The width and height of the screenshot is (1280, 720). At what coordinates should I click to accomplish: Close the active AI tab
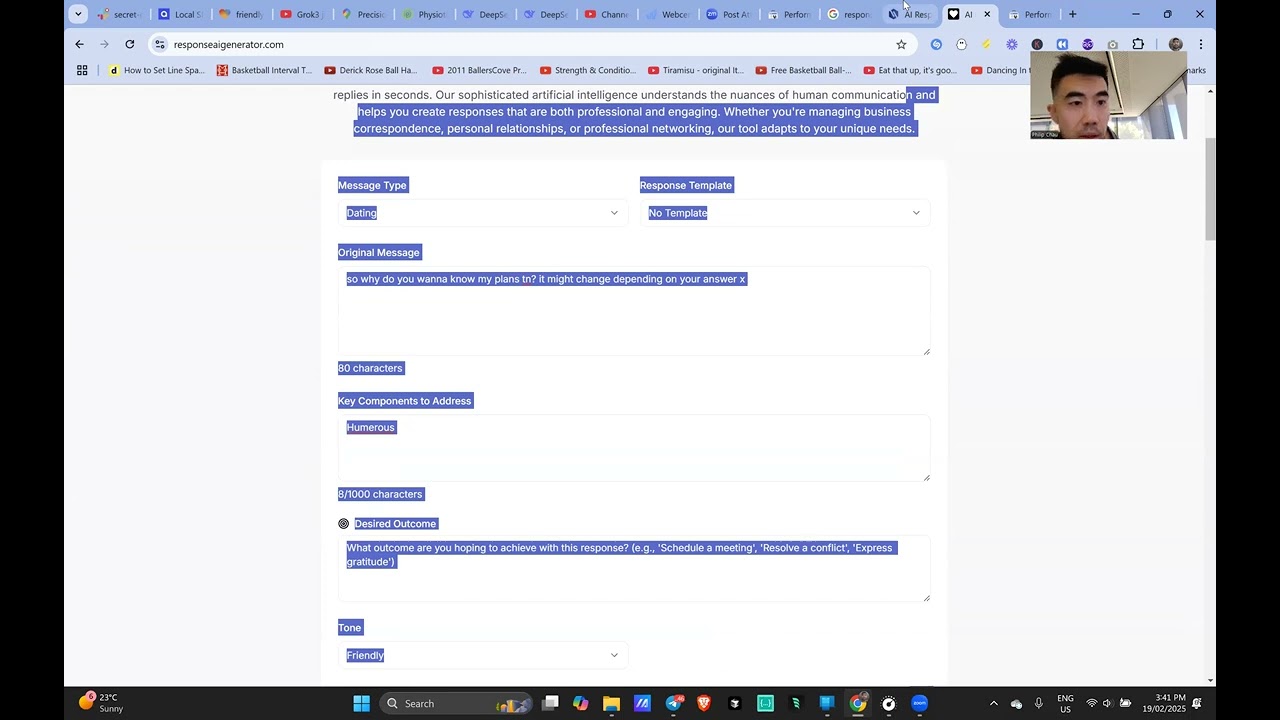(x=987, y=14)
